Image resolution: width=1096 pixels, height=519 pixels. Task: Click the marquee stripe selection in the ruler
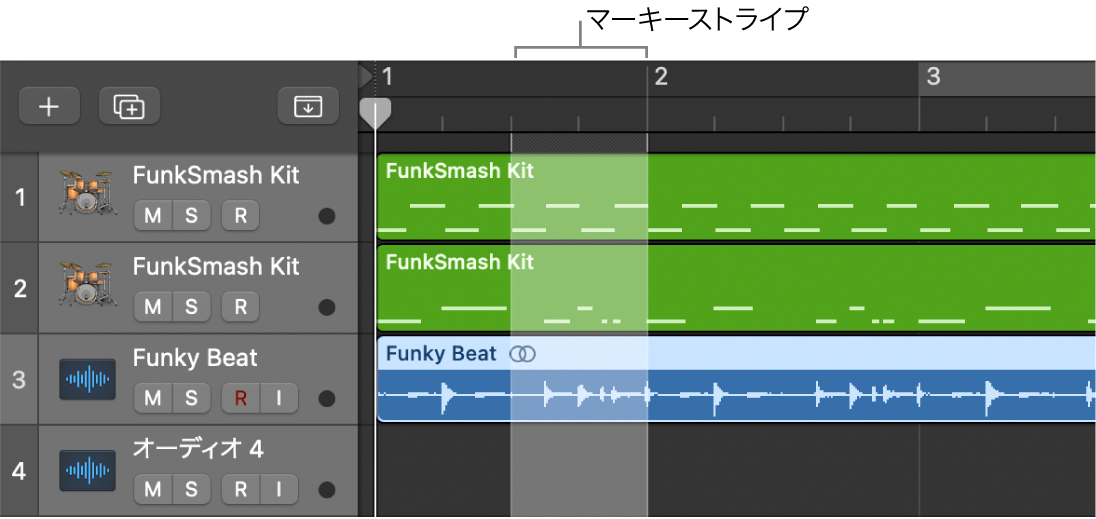point(579,142)
